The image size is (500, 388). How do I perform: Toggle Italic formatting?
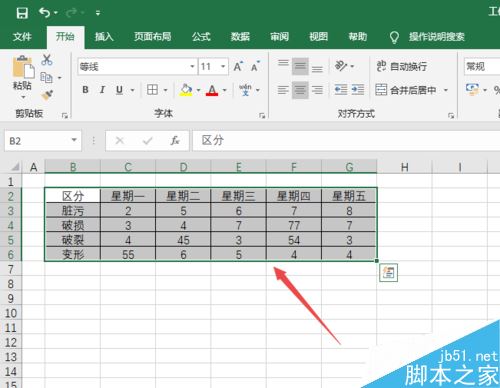tap(102, 90)
